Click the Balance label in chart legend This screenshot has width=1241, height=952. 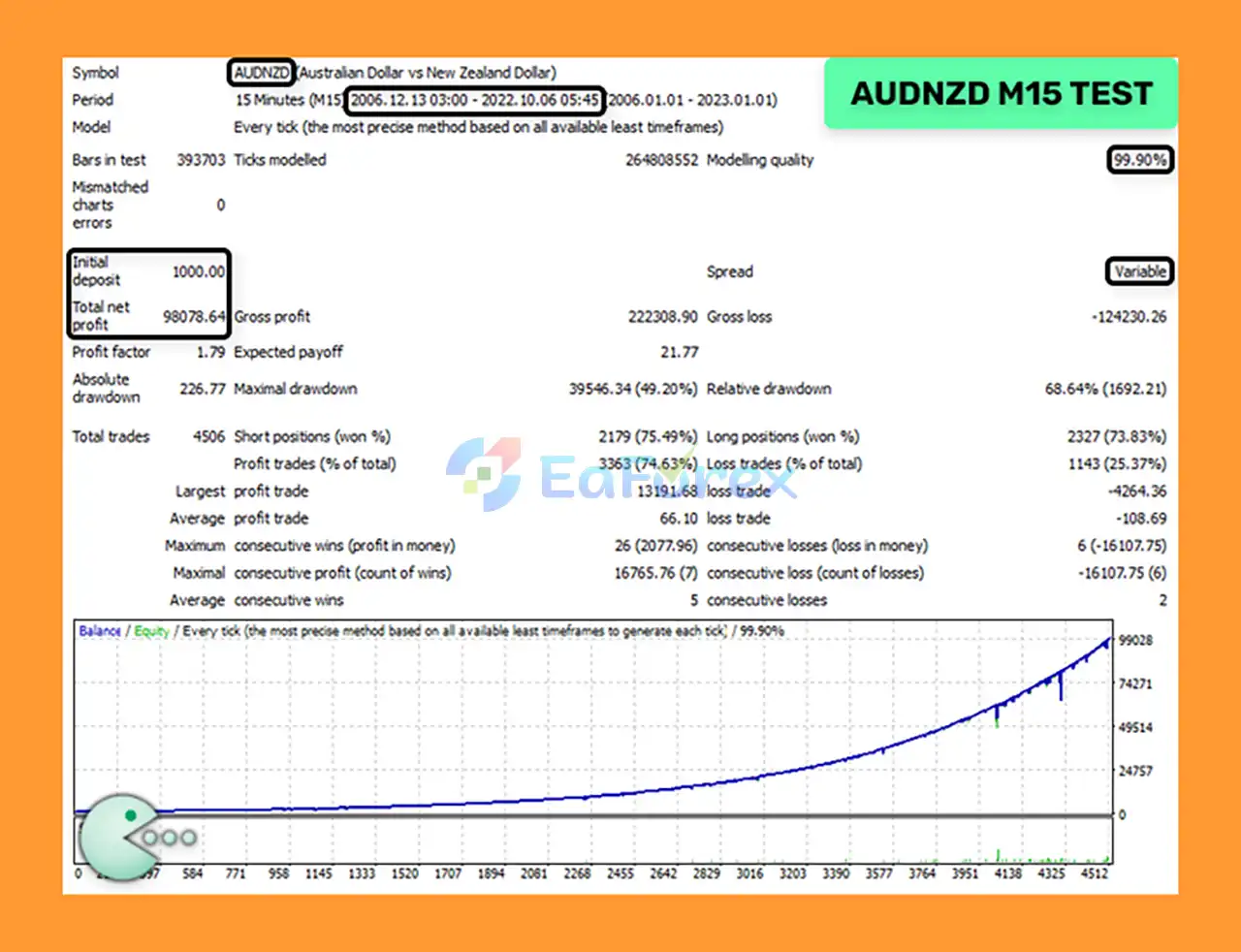pos(100,631)
